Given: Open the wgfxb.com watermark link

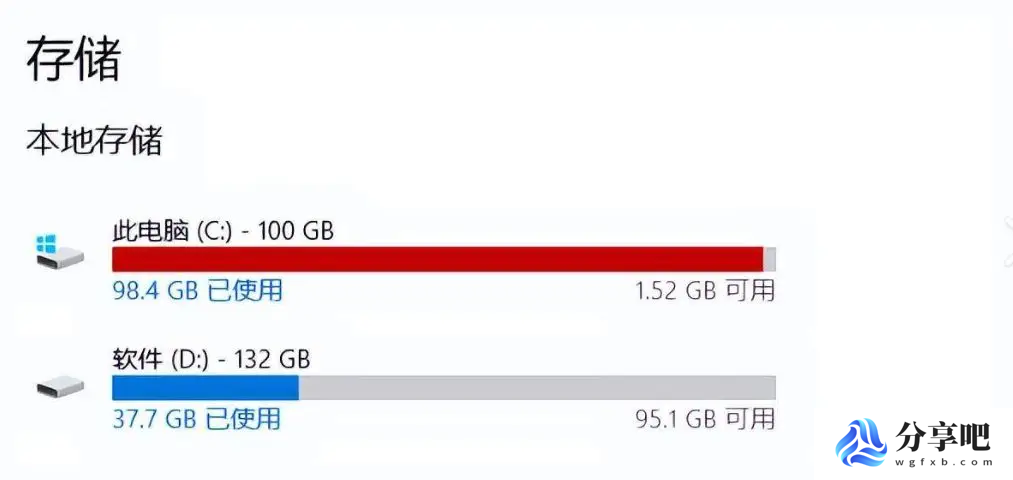Looking at the screenshot, I should click(x=944, y=463).
